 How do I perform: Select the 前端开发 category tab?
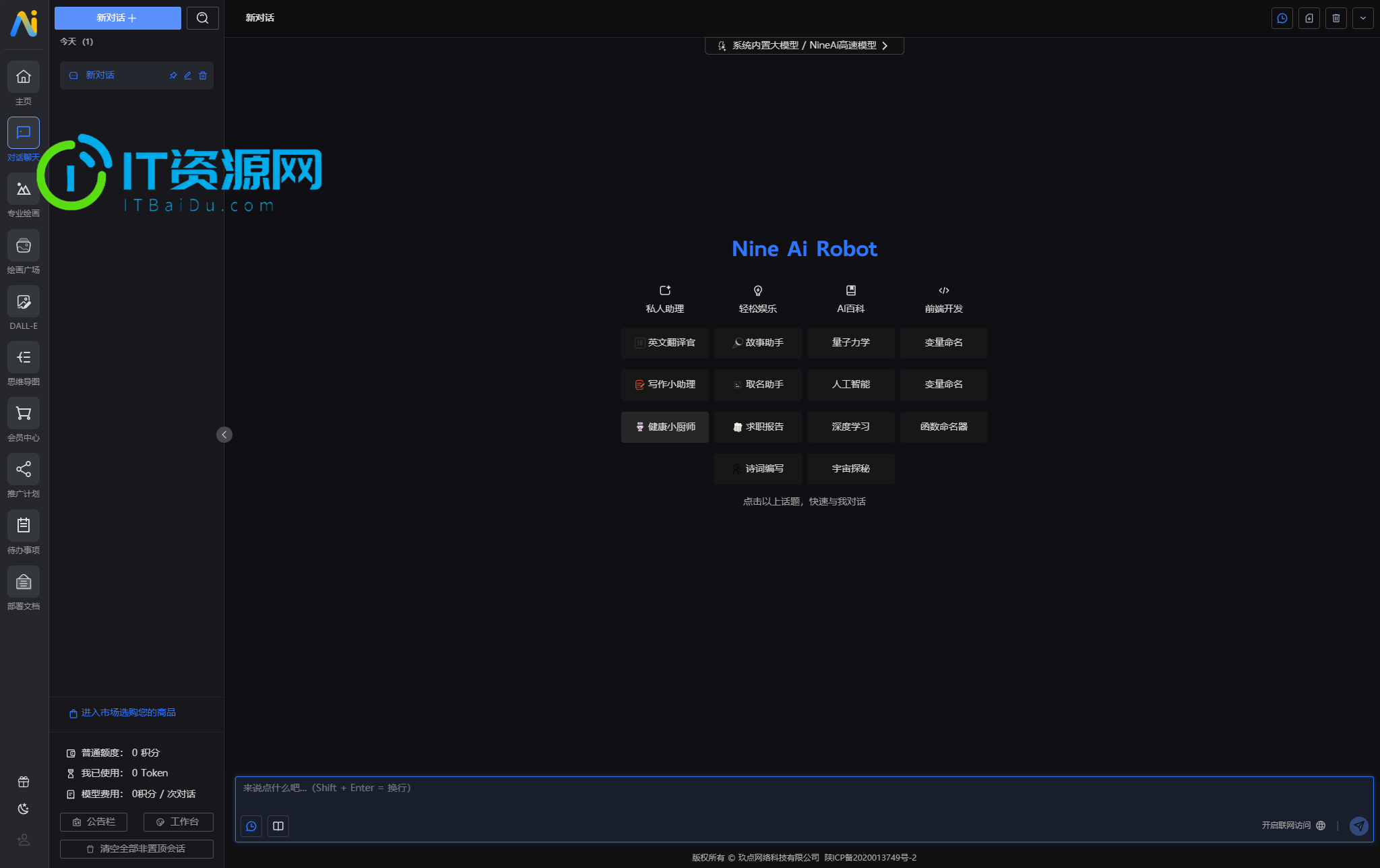[944, 299]
